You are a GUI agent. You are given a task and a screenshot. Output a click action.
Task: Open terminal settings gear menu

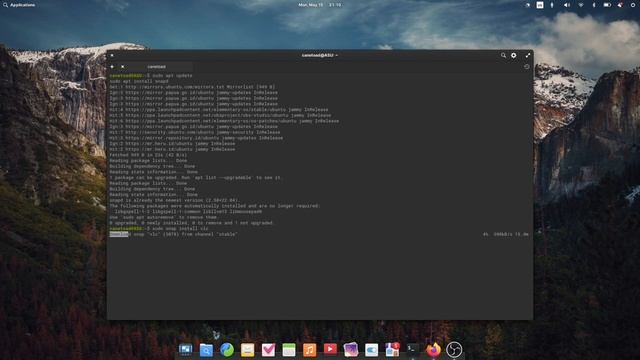513,56
